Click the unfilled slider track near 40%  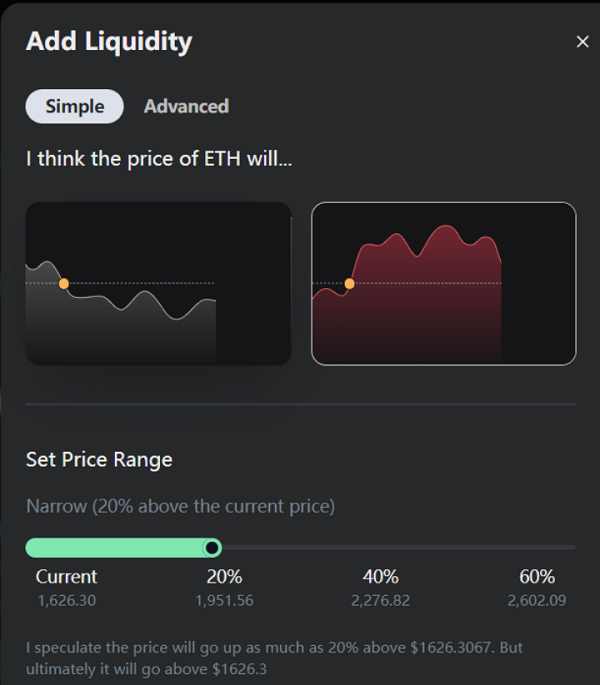pyautogui.click(x=381, y=547)
